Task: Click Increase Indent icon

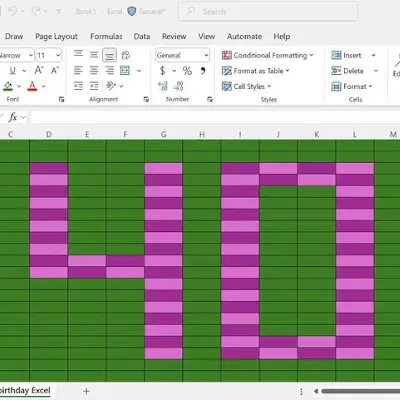Action: pos(94,86)
